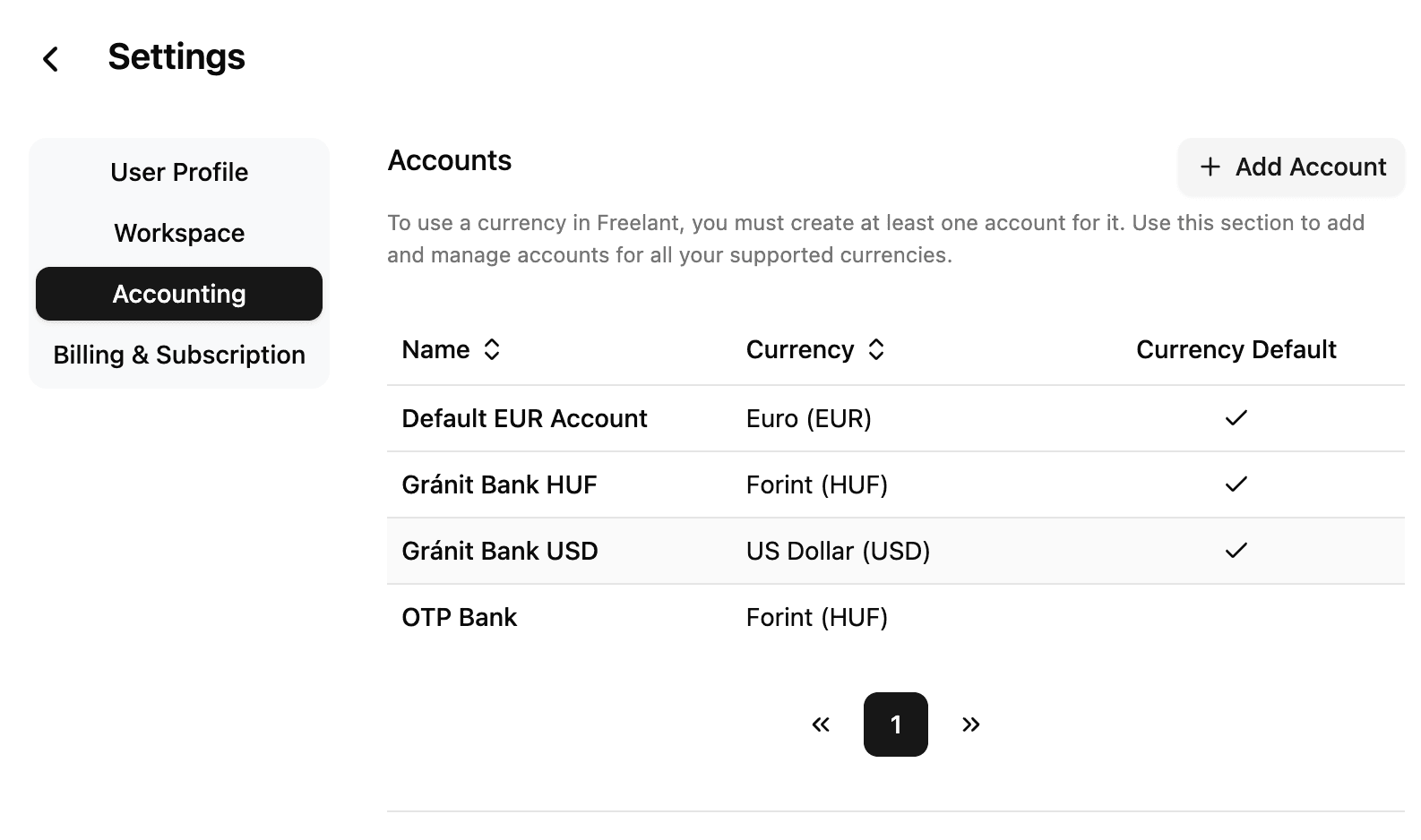Click the plus icon on Add Account
Viewport: 1421px width, 840px height.
coord(1211,167)
